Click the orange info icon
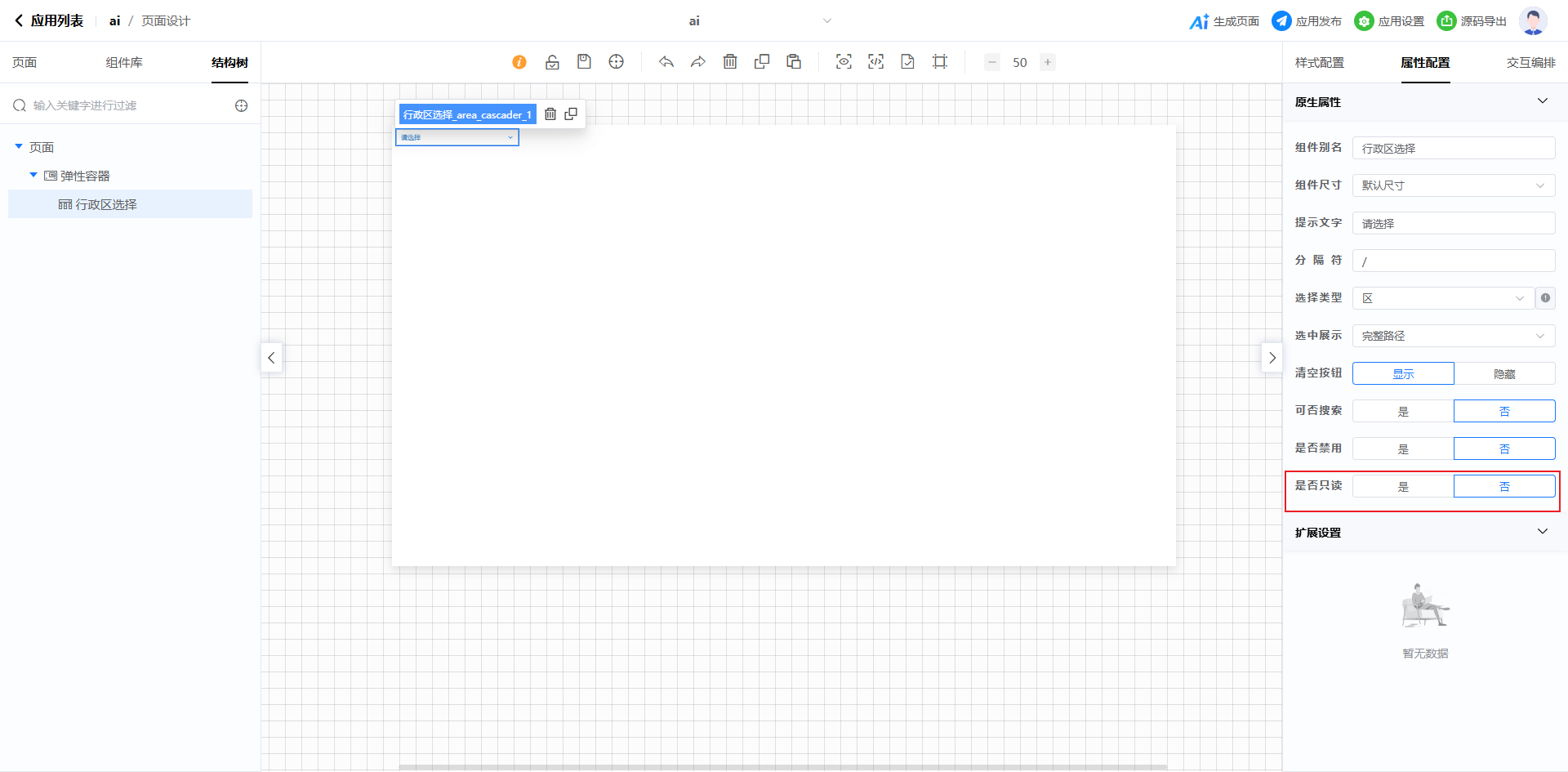 click(519, 62)
